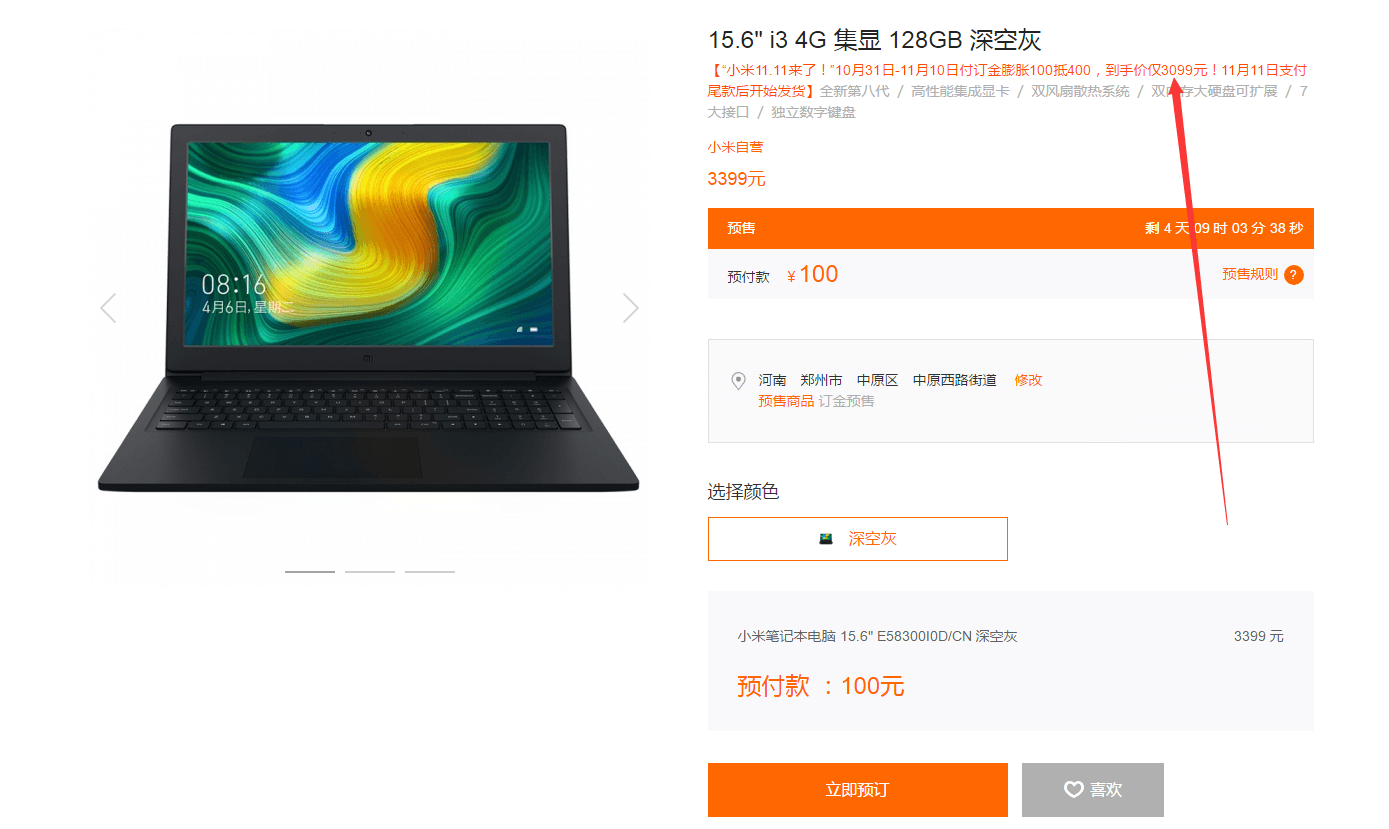Click the location pin icon

pyautogui.click(x=739, y=381)
